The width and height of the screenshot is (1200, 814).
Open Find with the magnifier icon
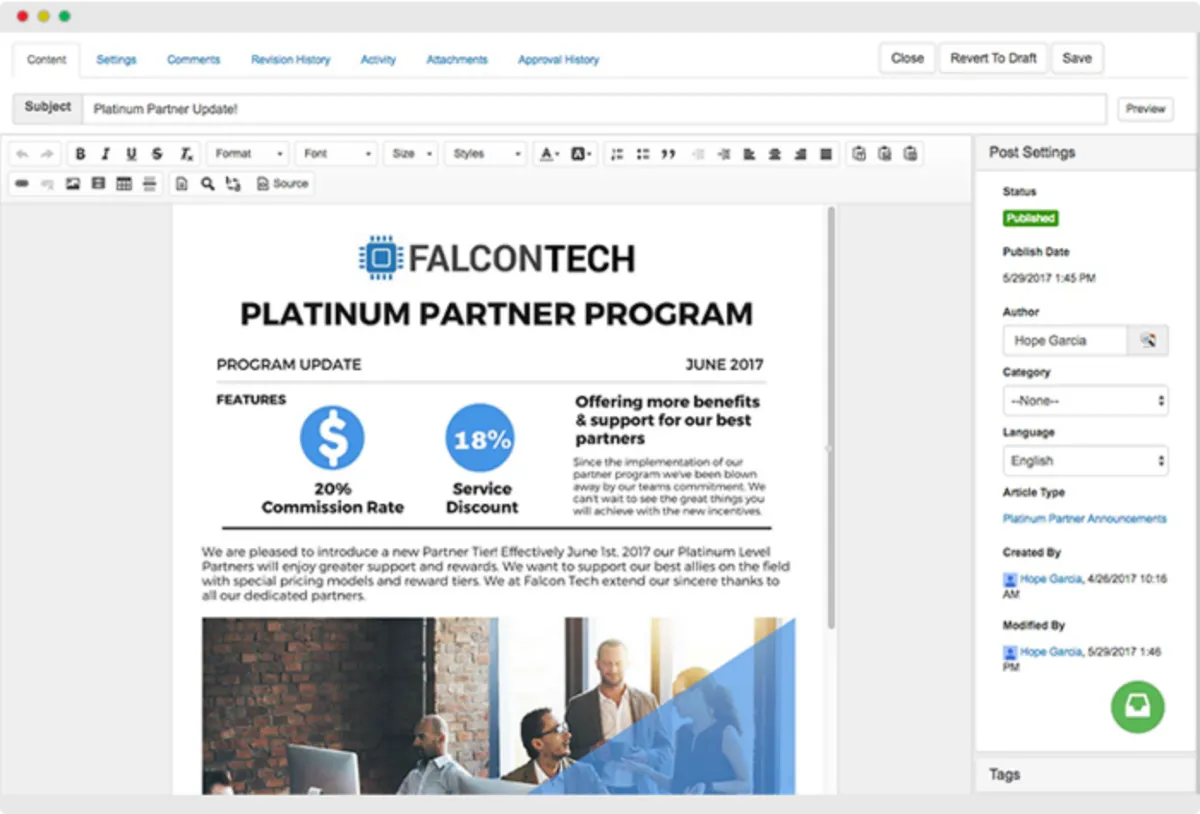tap(207, 184)
